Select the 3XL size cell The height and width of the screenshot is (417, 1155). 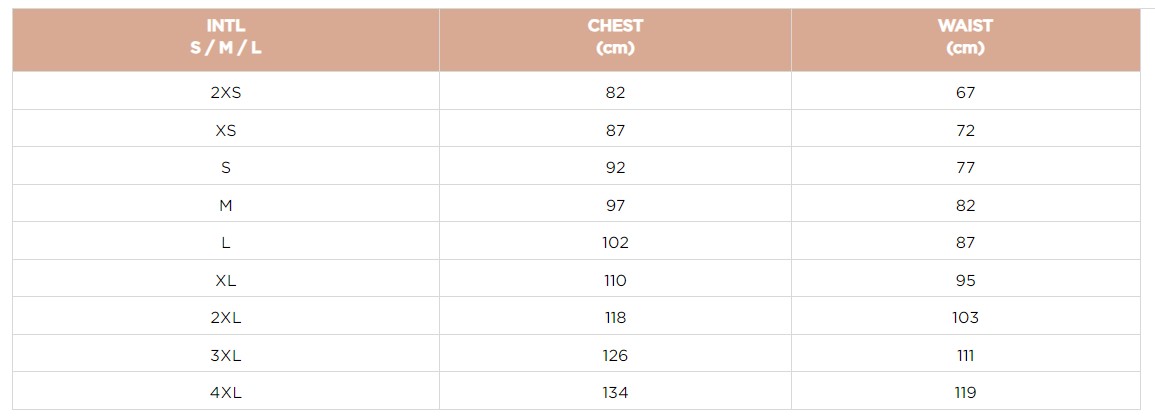pos(226,355)
